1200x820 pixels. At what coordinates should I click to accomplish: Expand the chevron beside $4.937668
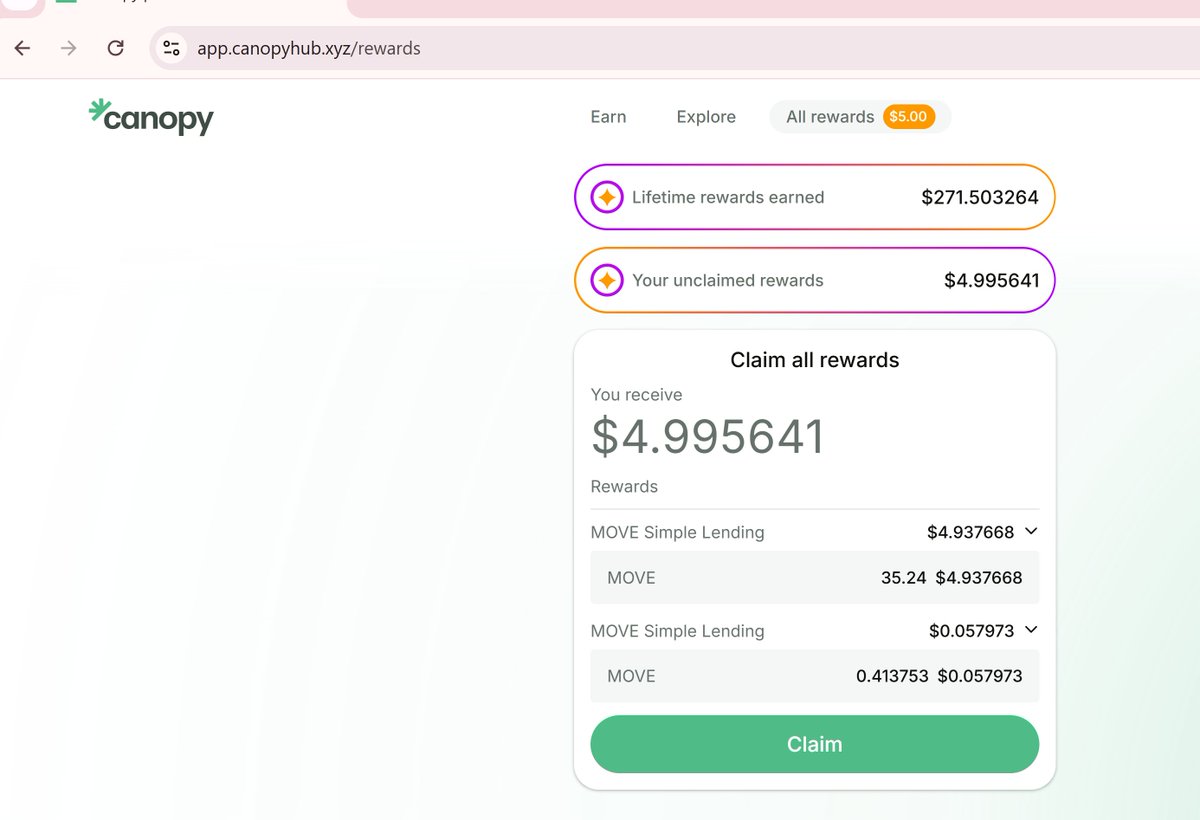(1030, 531)
